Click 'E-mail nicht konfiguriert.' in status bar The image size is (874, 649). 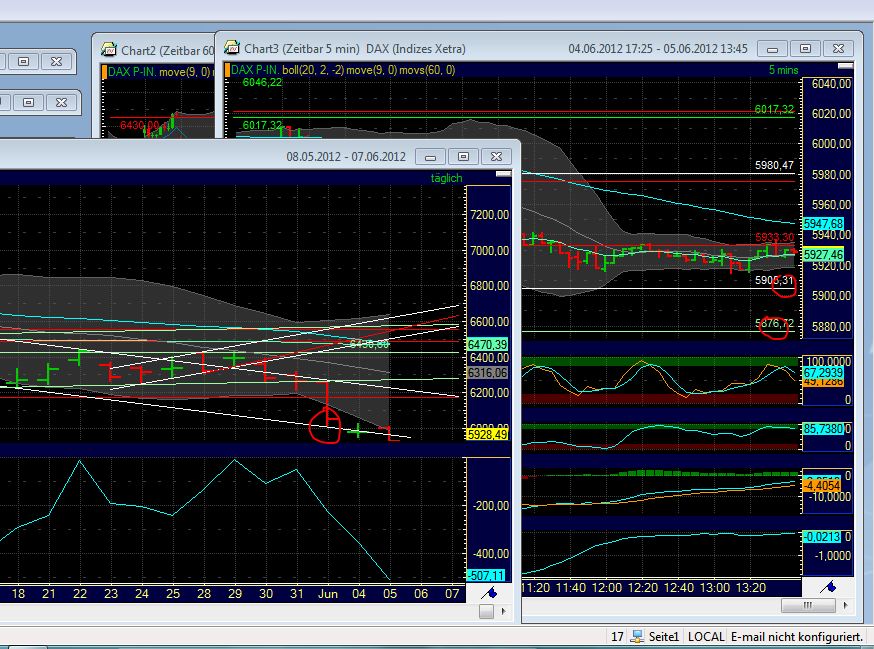pyautogui.click(x=797, y=636)
